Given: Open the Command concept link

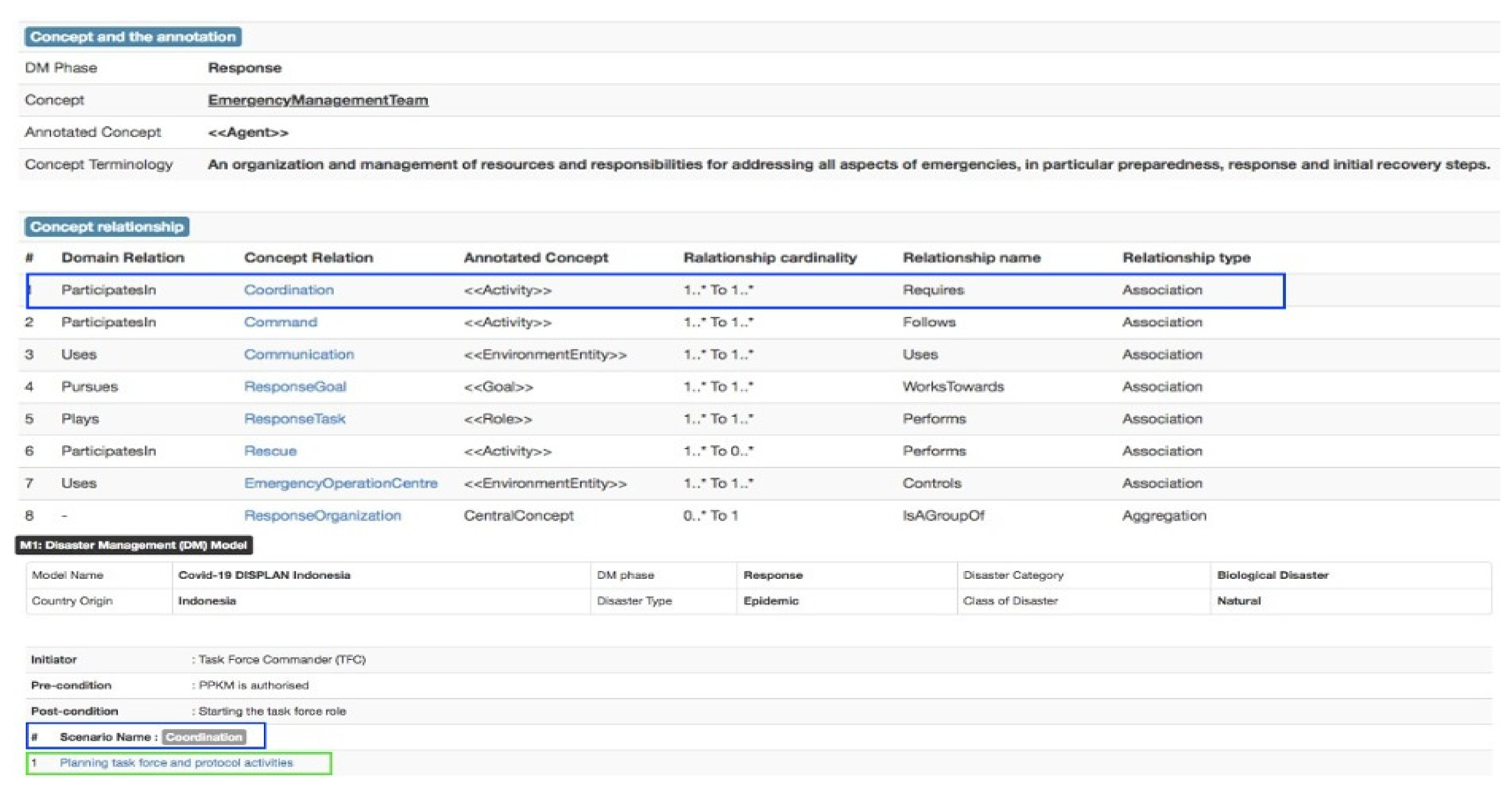Looking at the screenshot, I should click(x=280, y=322).
